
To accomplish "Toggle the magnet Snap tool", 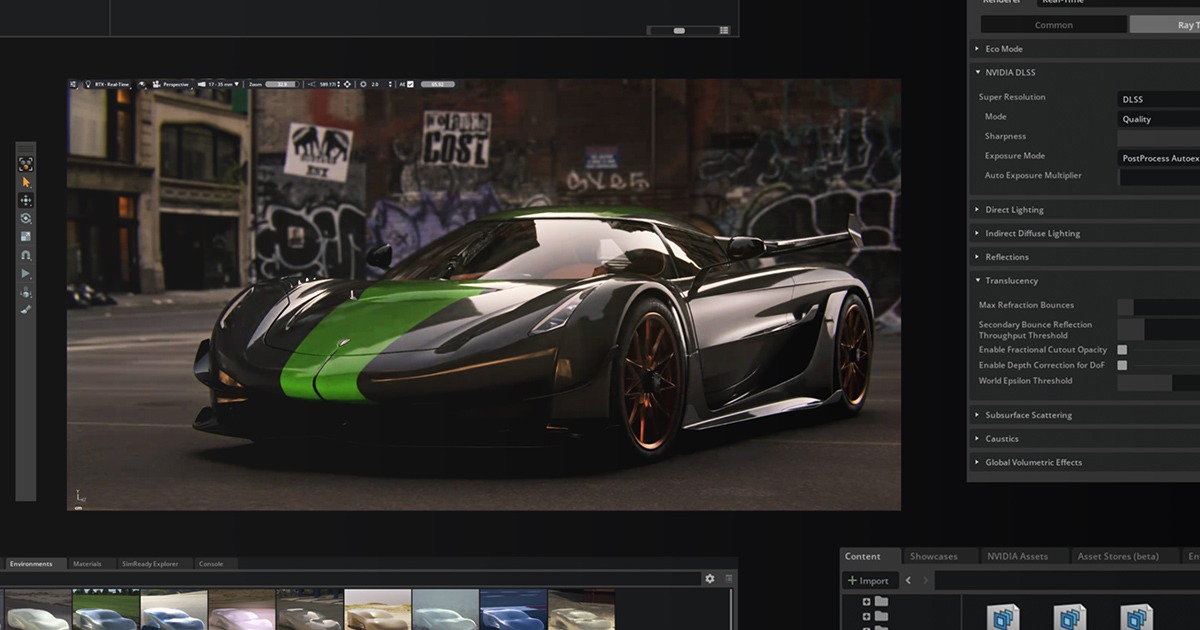I will point(26,255).
